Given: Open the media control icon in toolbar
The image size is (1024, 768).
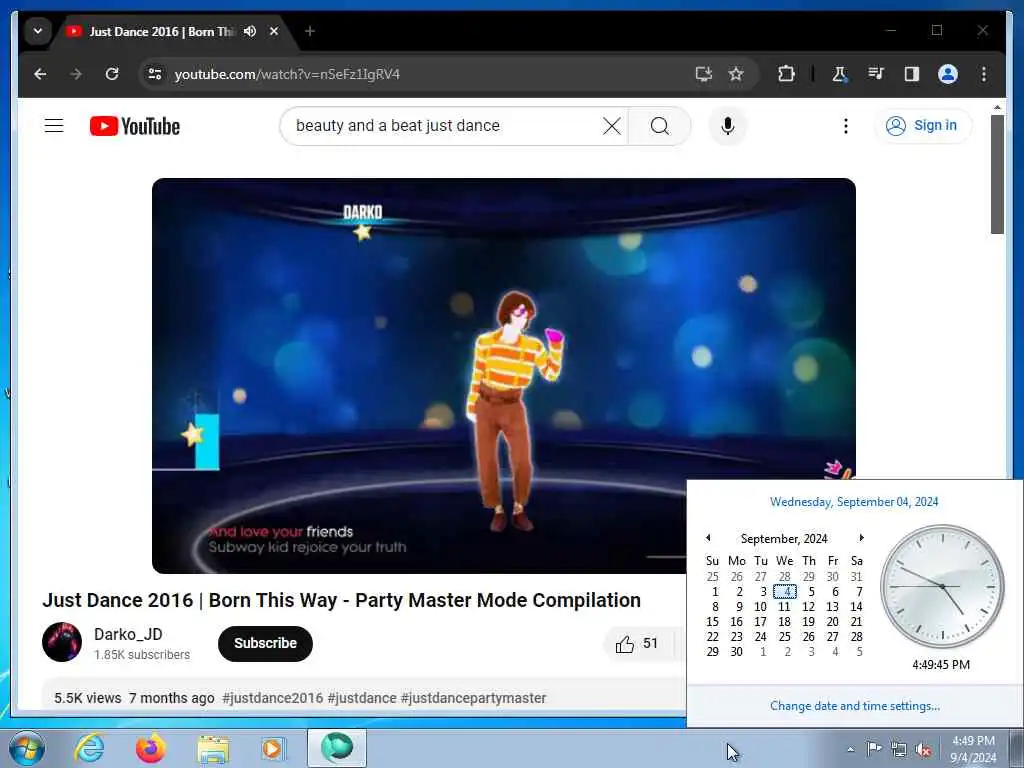Looking at the screenshot, I should pos(876,74).
